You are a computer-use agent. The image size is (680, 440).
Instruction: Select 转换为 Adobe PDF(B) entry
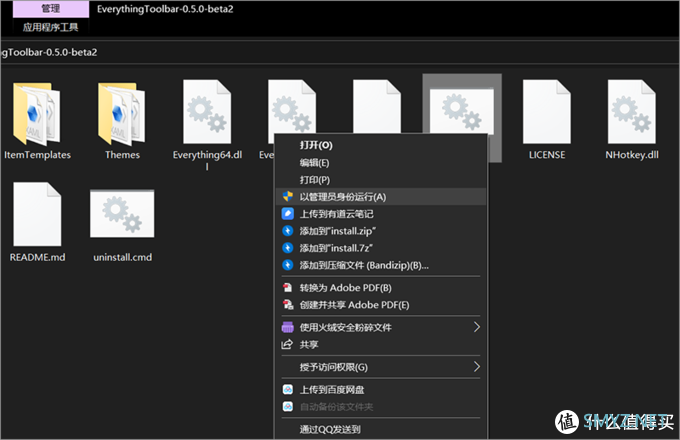381,287
